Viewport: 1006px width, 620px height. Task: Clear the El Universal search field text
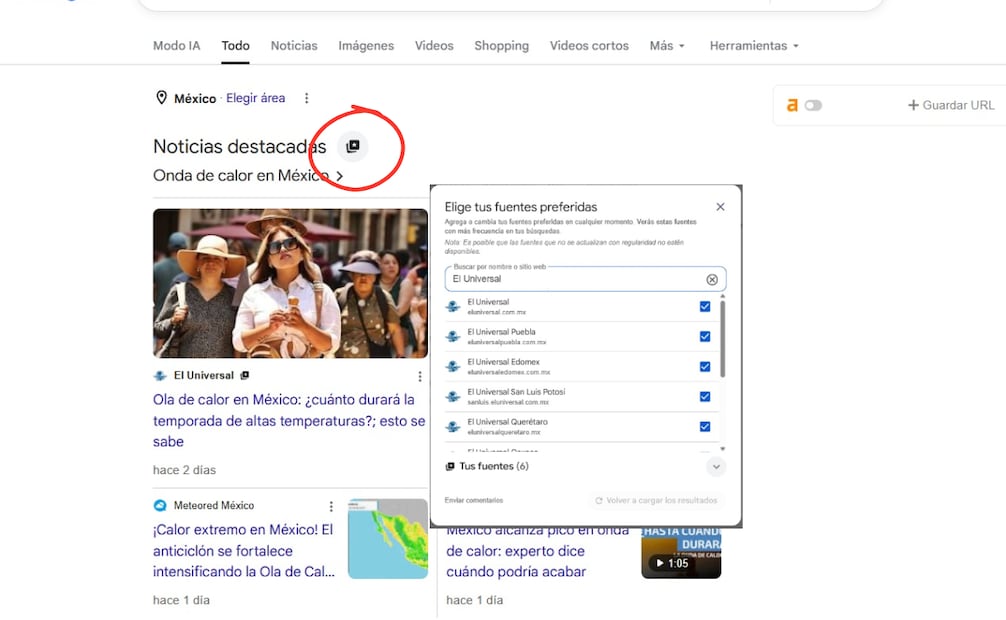coord(712,279)
